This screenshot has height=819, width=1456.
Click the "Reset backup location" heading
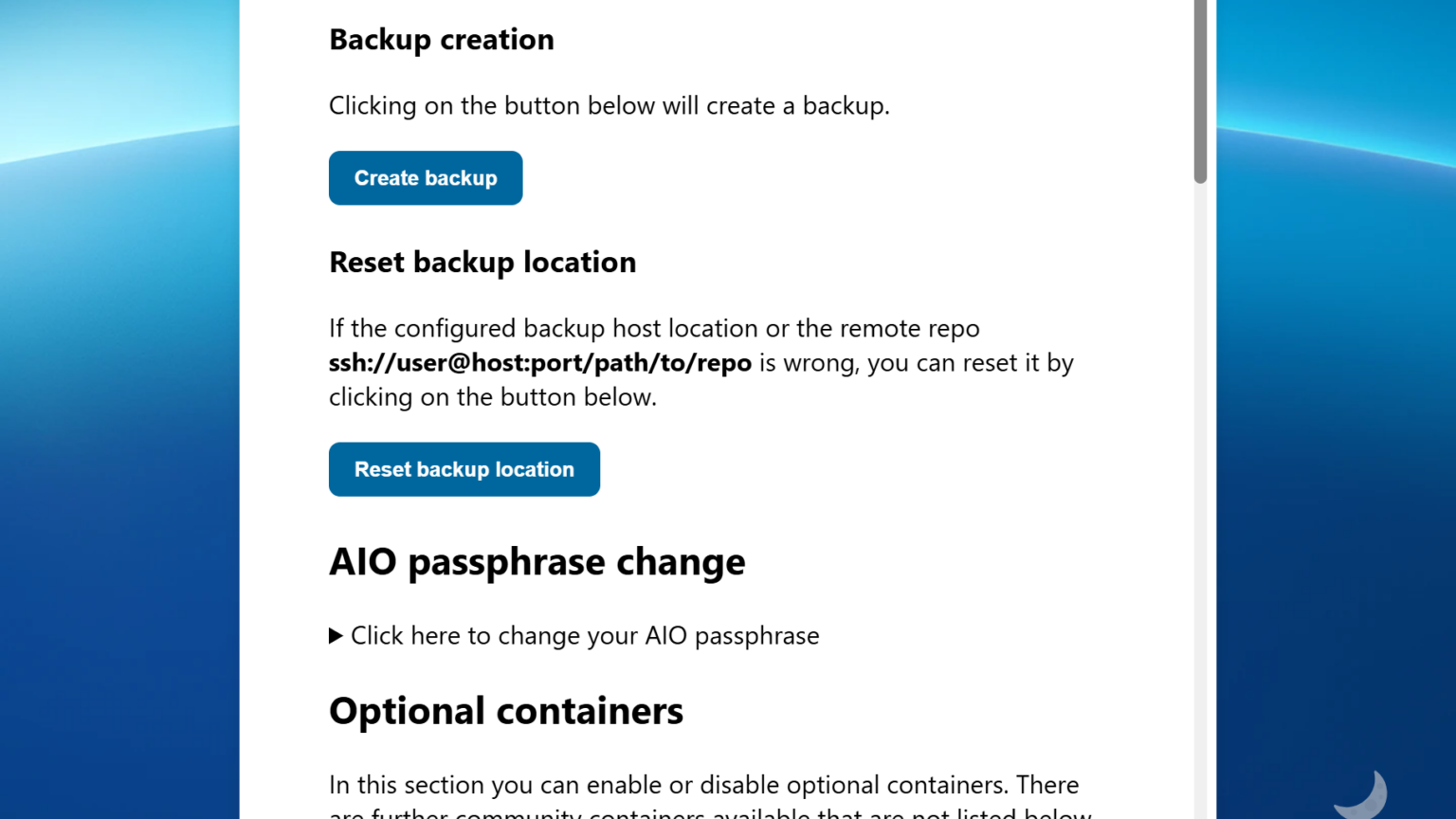click(482, 262)
